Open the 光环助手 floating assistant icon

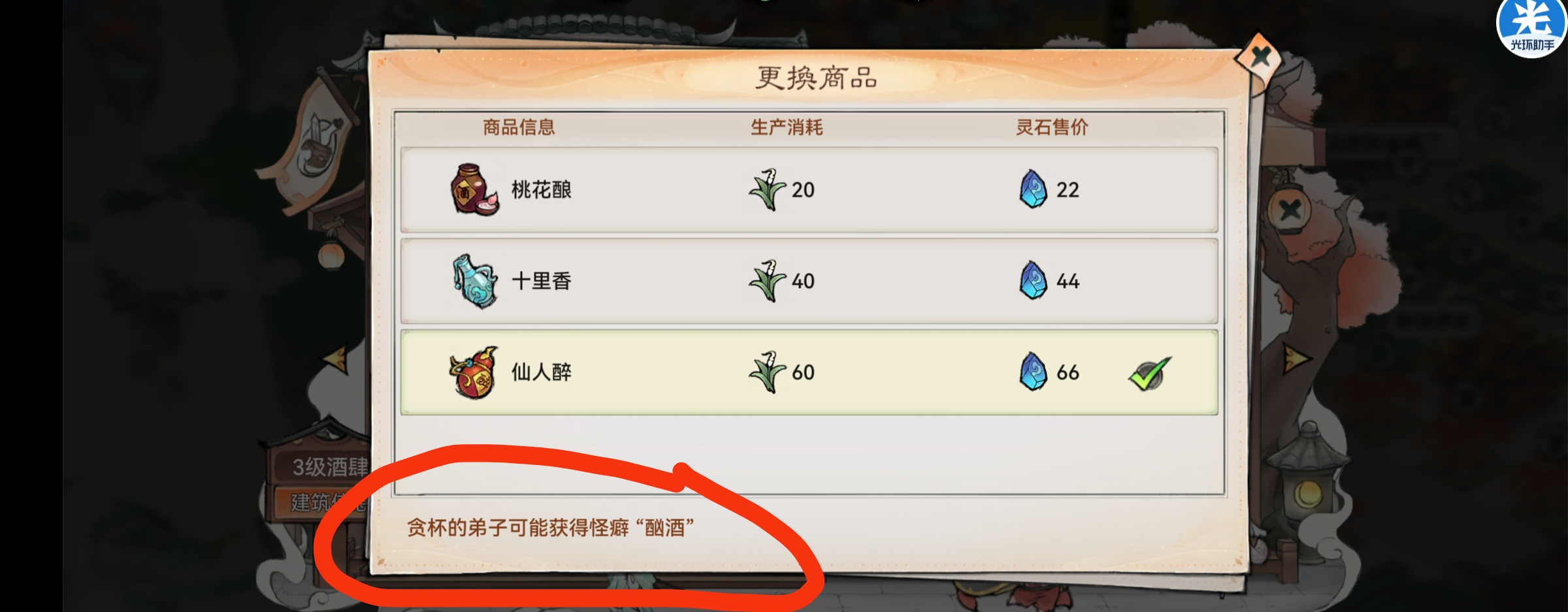click(1531, 27)
